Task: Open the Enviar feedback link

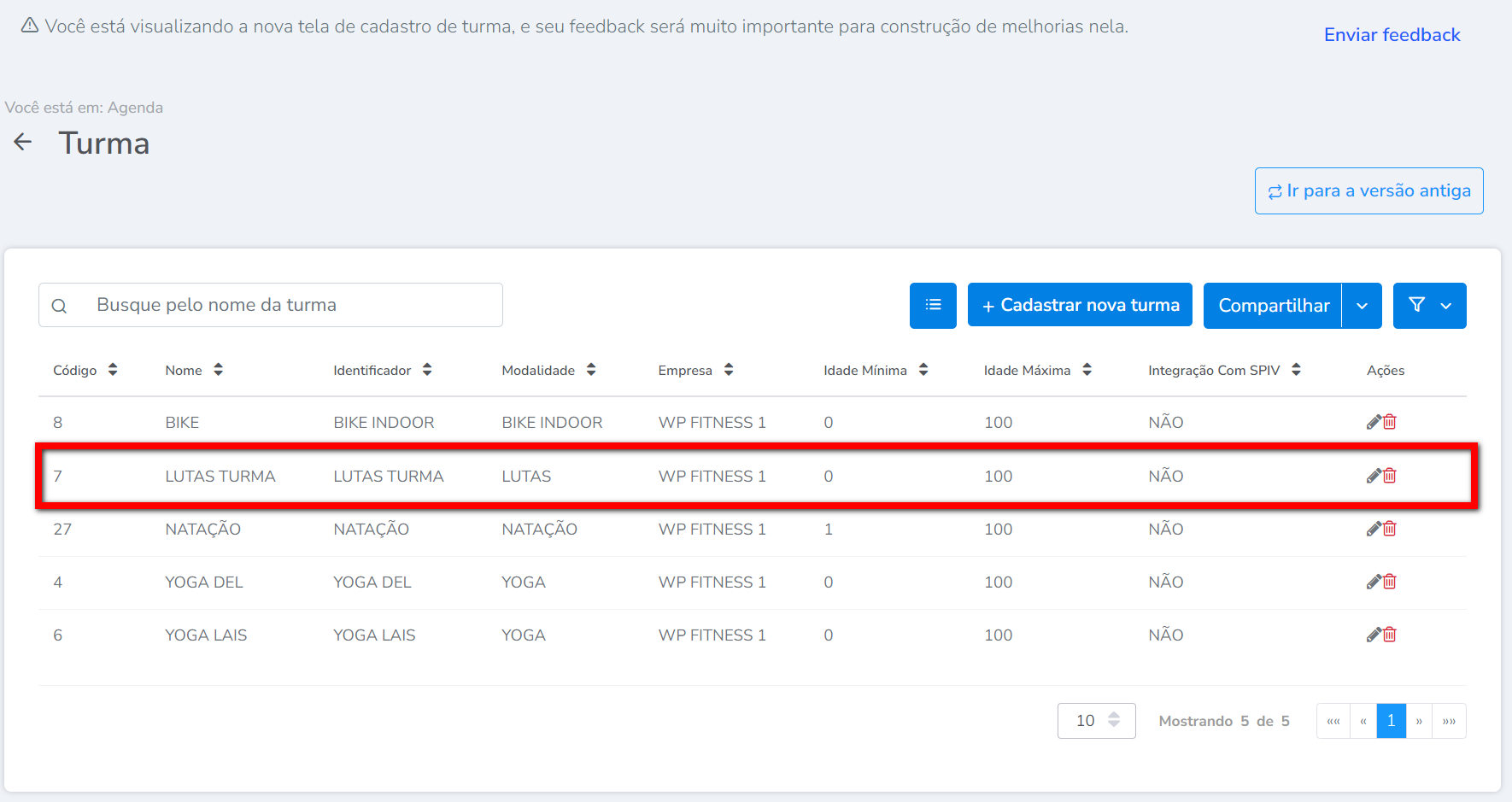Action: [x=1392, y=35]
